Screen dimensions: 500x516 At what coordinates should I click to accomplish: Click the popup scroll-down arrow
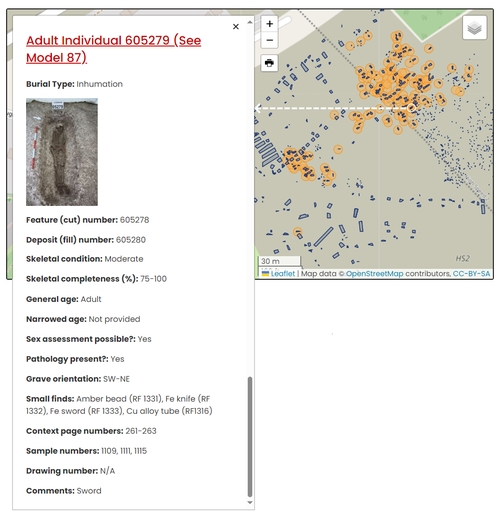(x=250, y=503)
